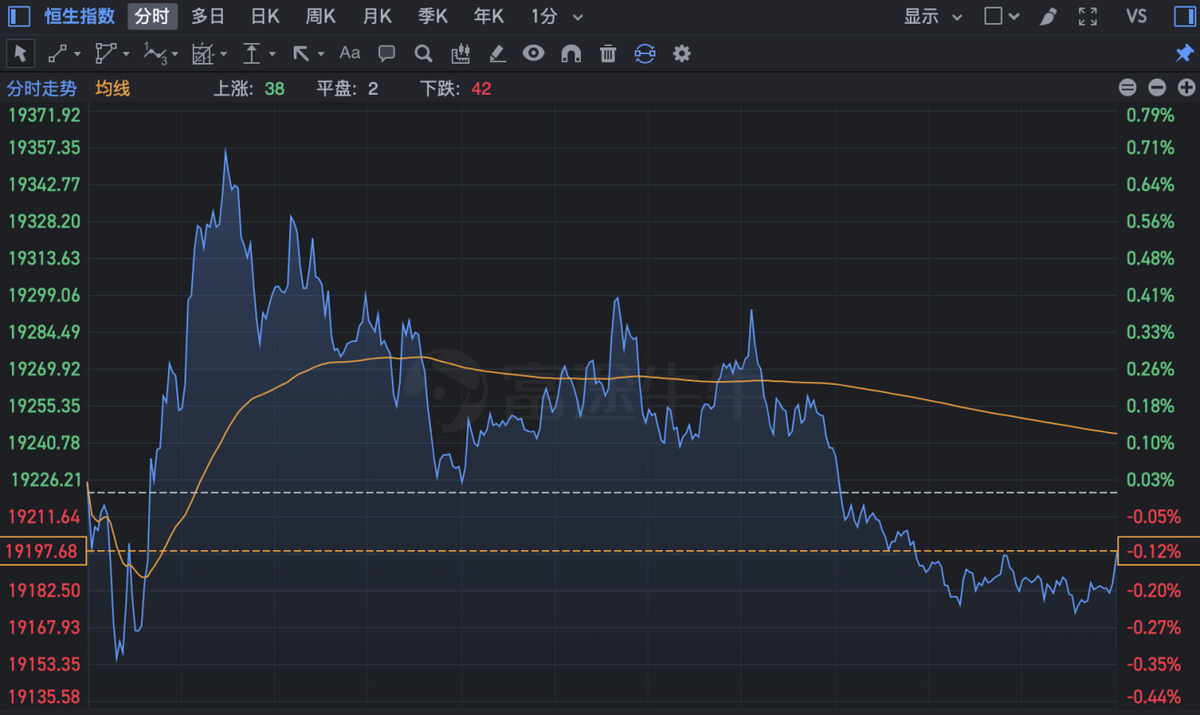Open the magnifier search tool

pyautogui.click(x=423, y=53)
